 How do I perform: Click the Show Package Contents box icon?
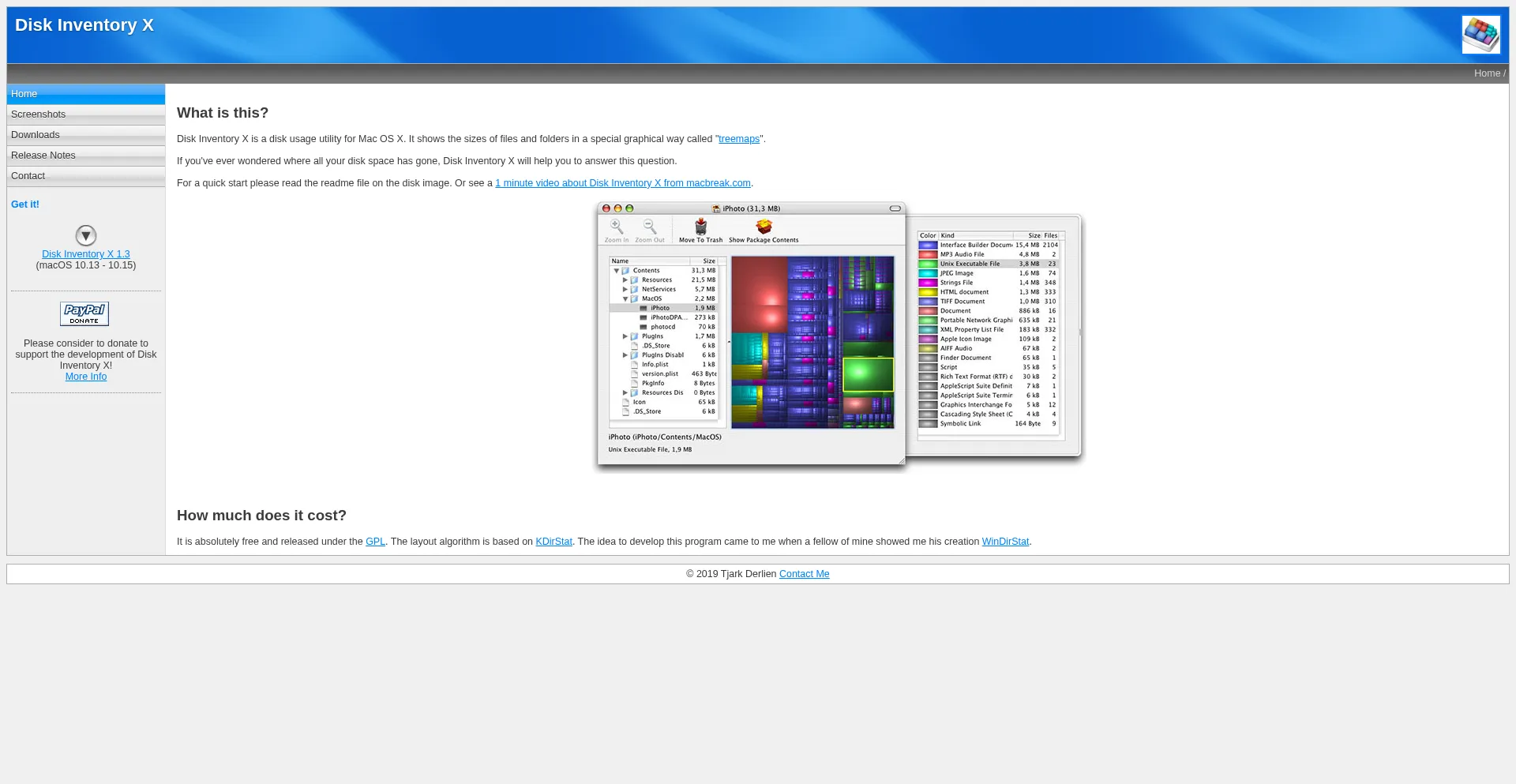pyautogui.click(x=764, y=227)
